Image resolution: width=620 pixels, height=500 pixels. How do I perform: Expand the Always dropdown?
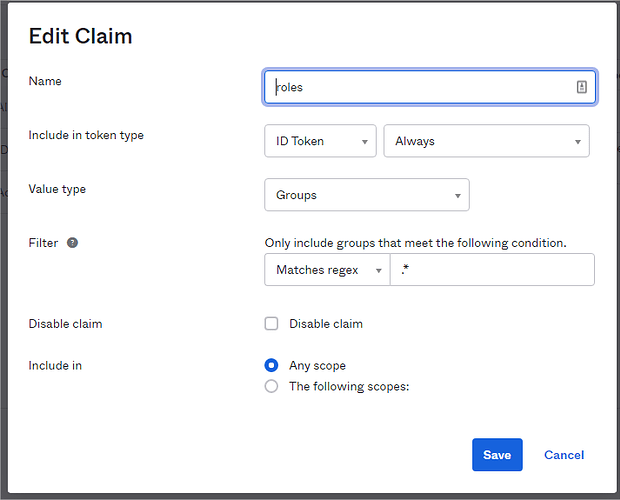(x=486, y=141)
